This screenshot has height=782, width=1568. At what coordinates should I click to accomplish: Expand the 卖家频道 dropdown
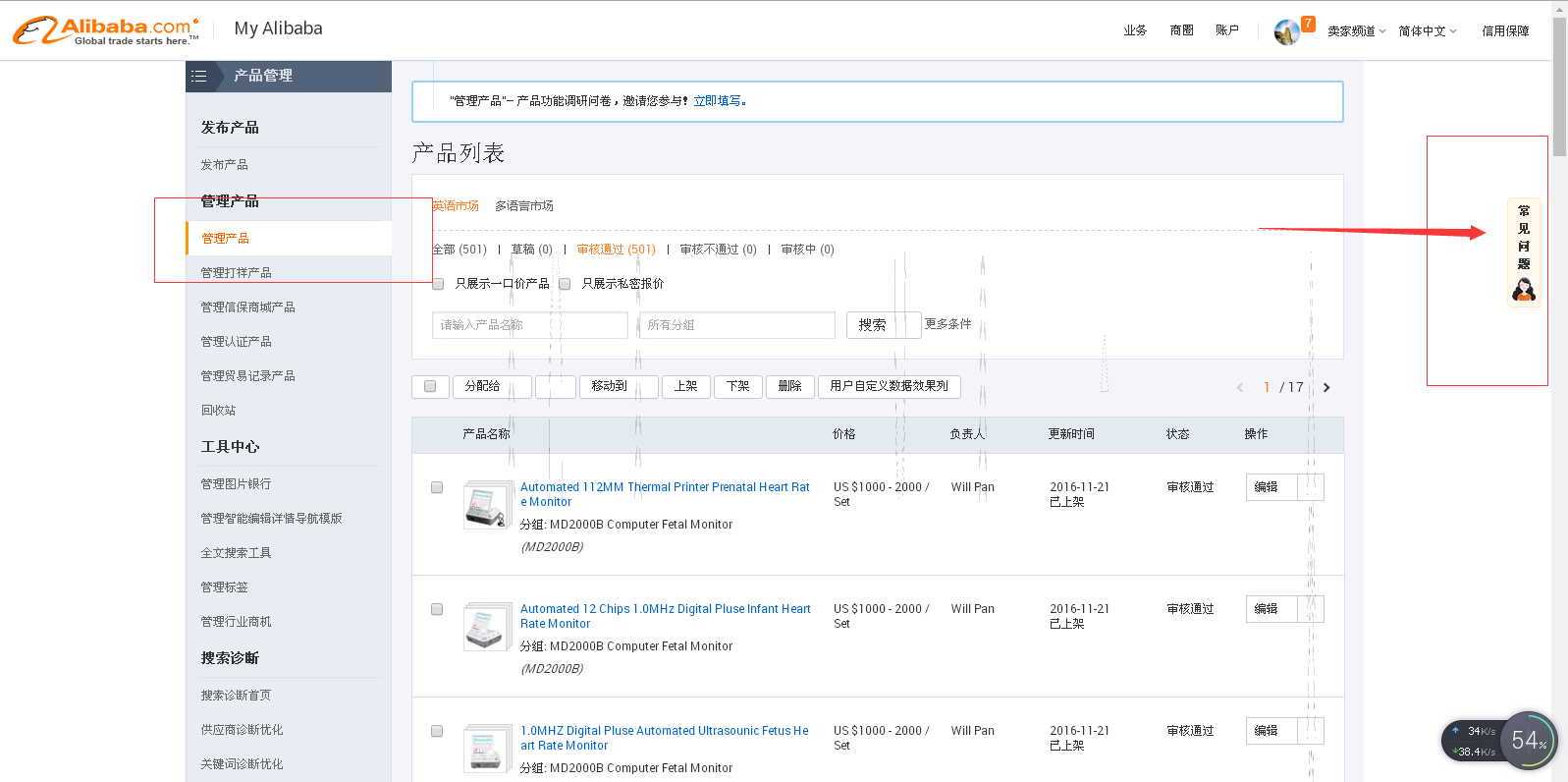click(x=1357, y=31)
